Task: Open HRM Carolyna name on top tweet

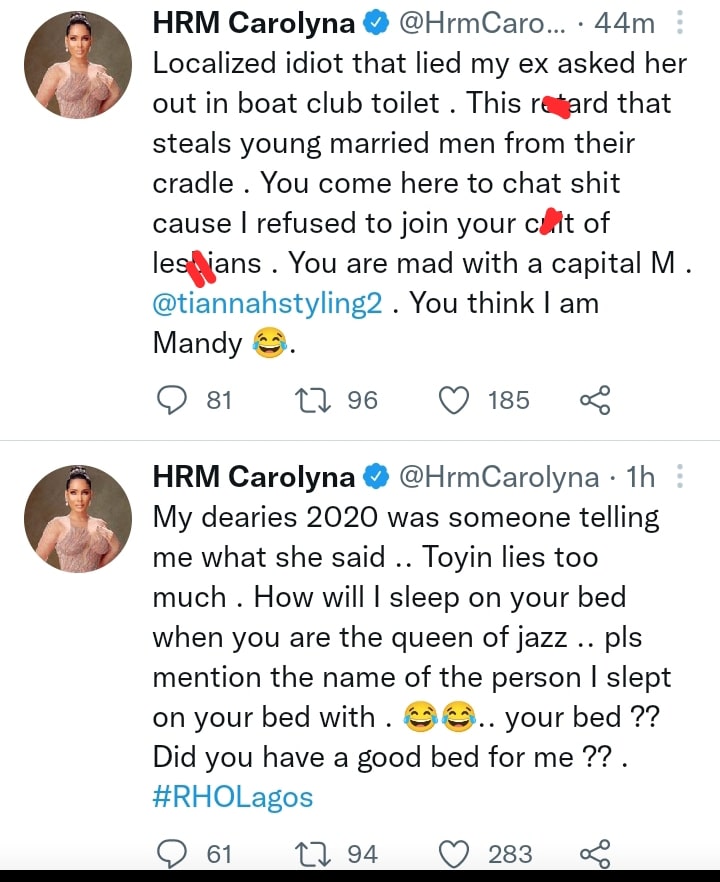Action: [x=253, y=24]
